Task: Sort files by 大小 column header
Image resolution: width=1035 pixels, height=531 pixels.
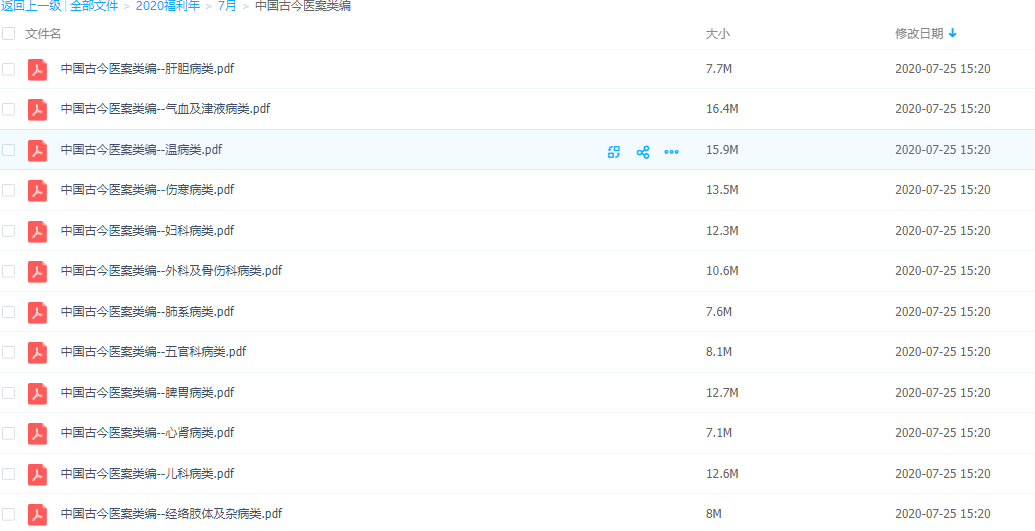Action: pyautogui.click(x=718, y=34)
